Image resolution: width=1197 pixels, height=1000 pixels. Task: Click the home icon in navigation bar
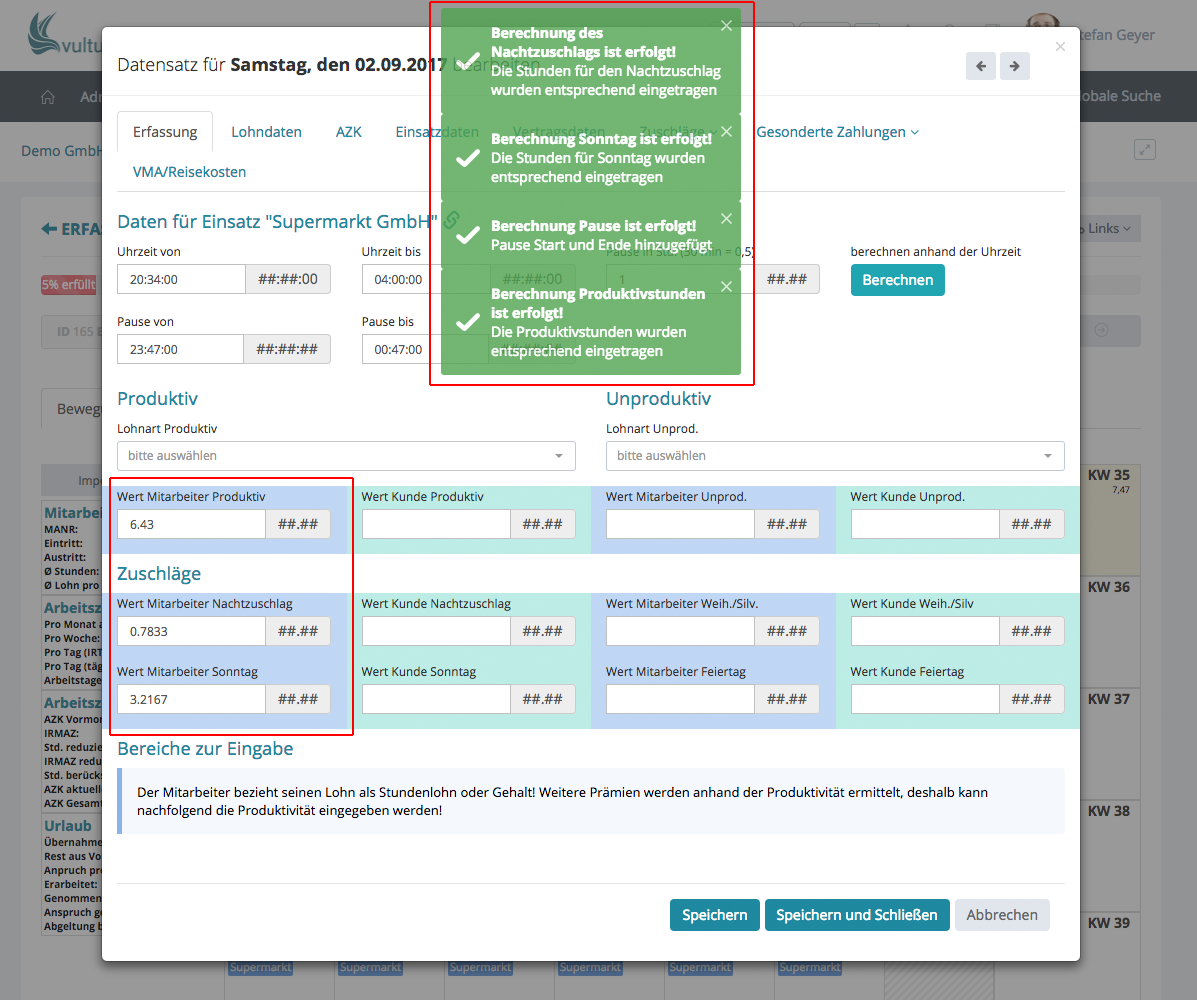pyautogui.click(x=47, y=97)
